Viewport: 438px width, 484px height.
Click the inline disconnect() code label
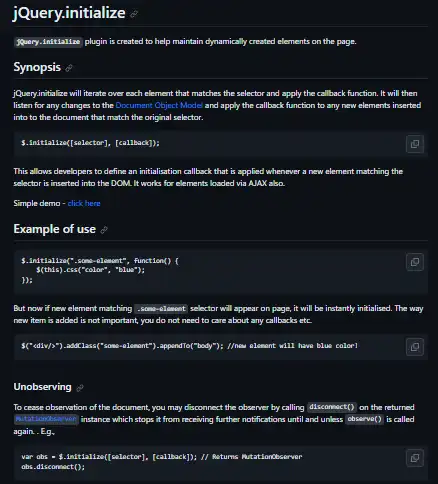point(332,407)
